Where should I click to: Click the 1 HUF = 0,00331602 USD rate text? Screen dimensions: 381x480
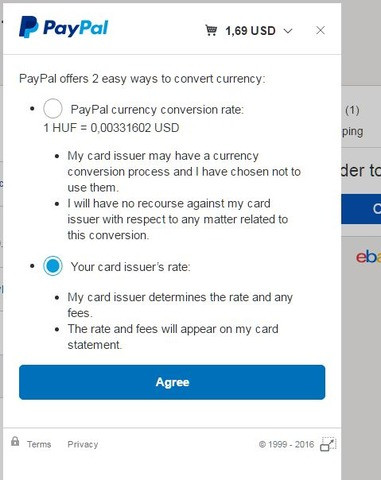[x=111, y=128]
